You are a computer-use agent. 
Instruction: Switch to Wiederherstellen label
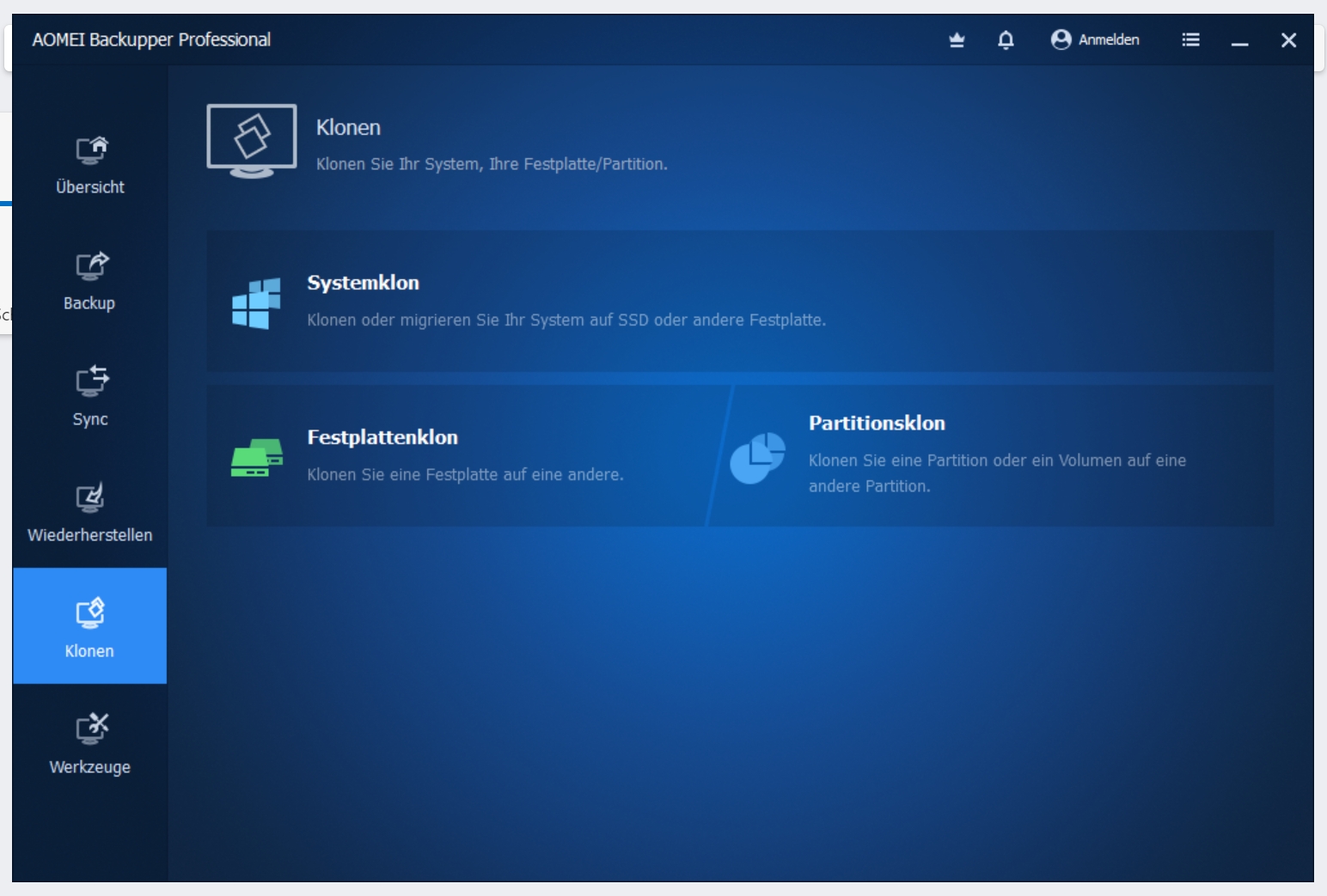[90, 534]
